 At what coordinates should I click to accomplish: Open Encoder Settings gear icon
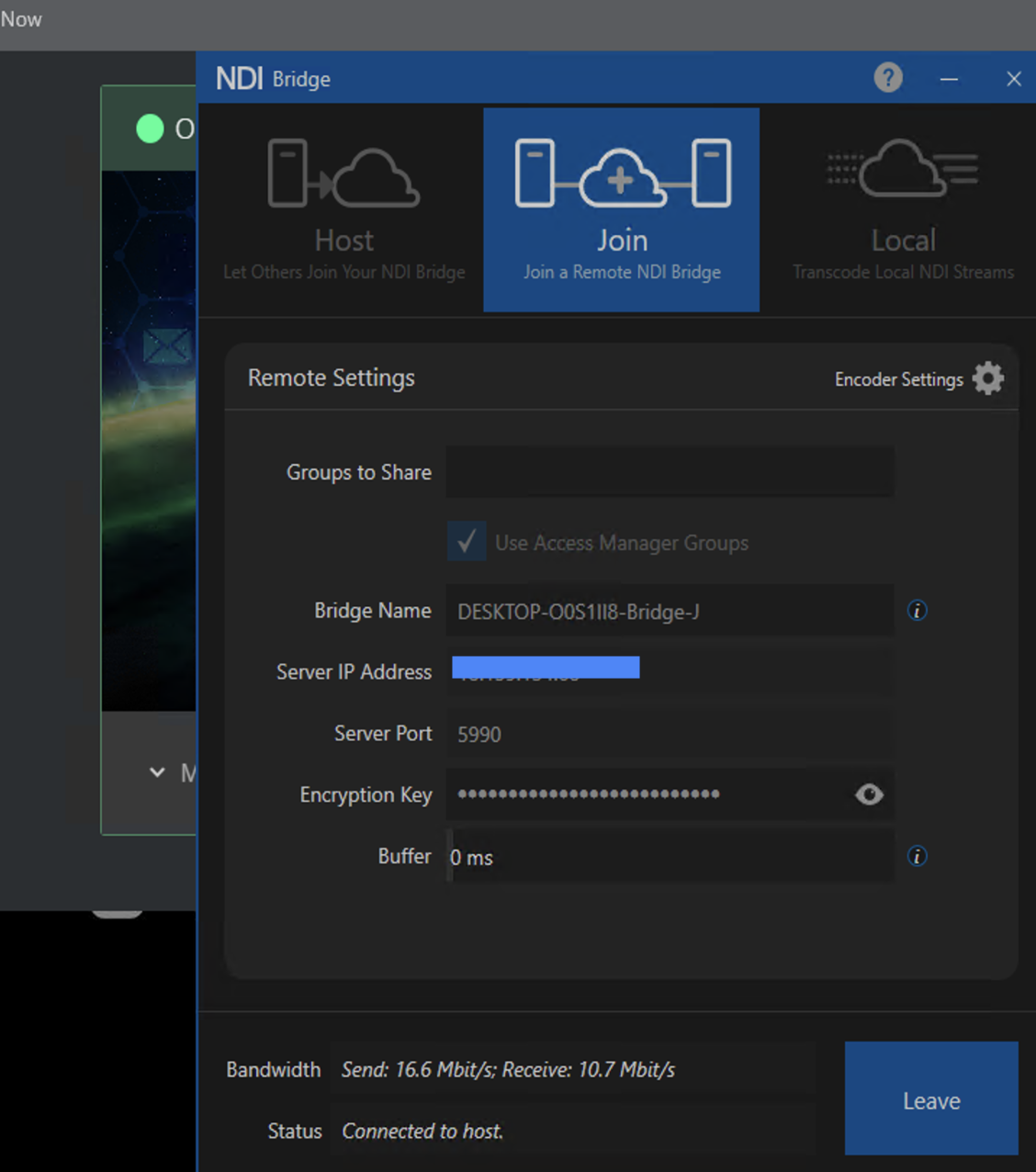point(988,378)
